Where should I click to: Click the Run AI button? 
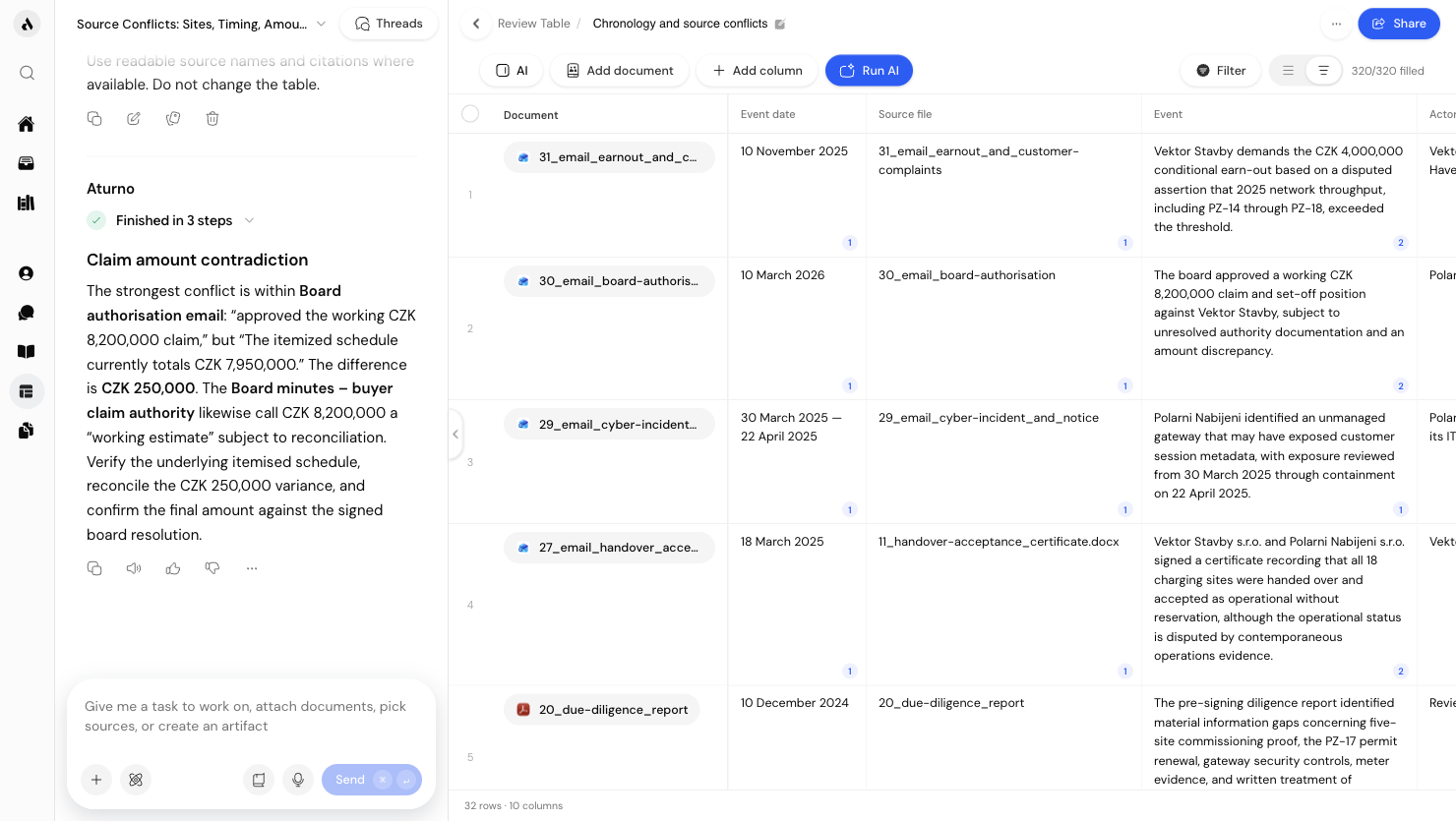[x=869, y=71]
